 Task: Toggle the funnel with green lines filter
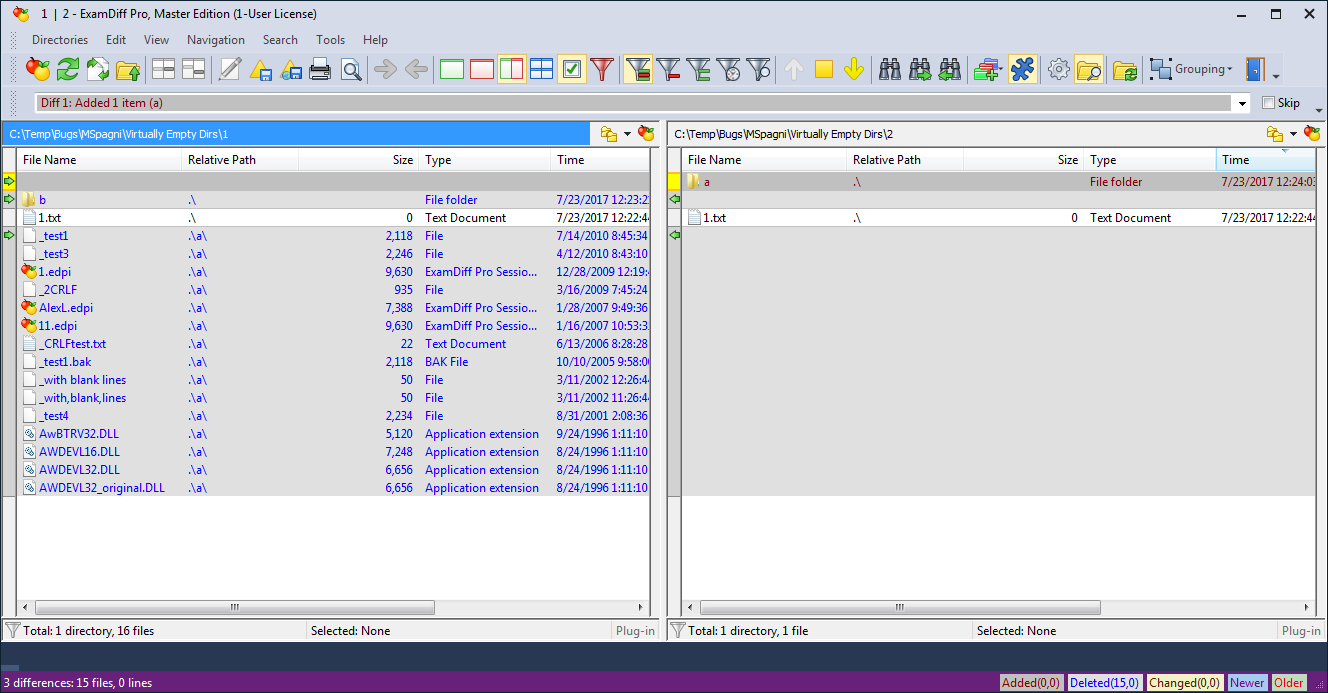(x=699, y=69)
